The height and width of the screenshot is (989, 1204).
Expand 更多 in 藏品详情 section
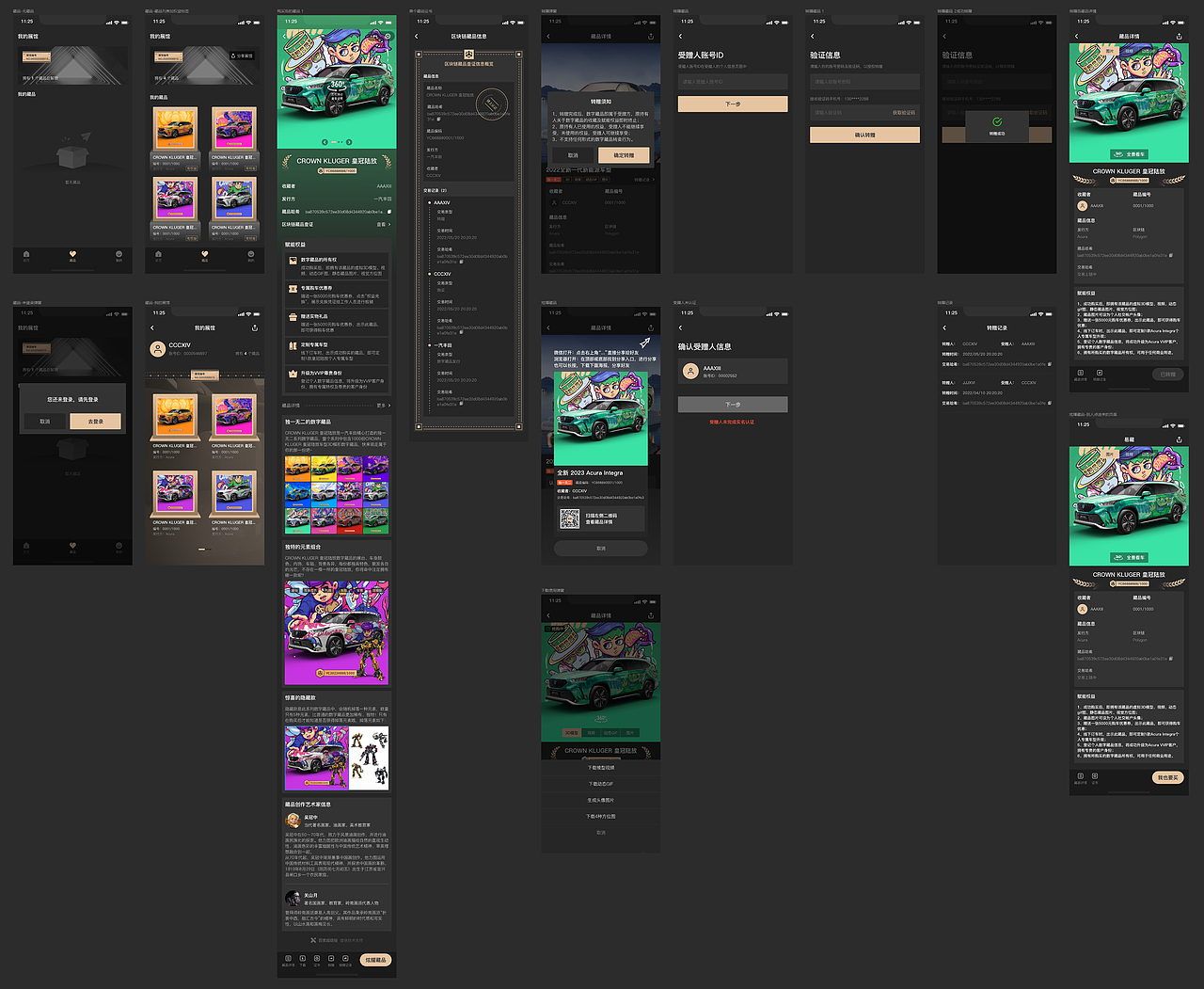coord(382,406)
